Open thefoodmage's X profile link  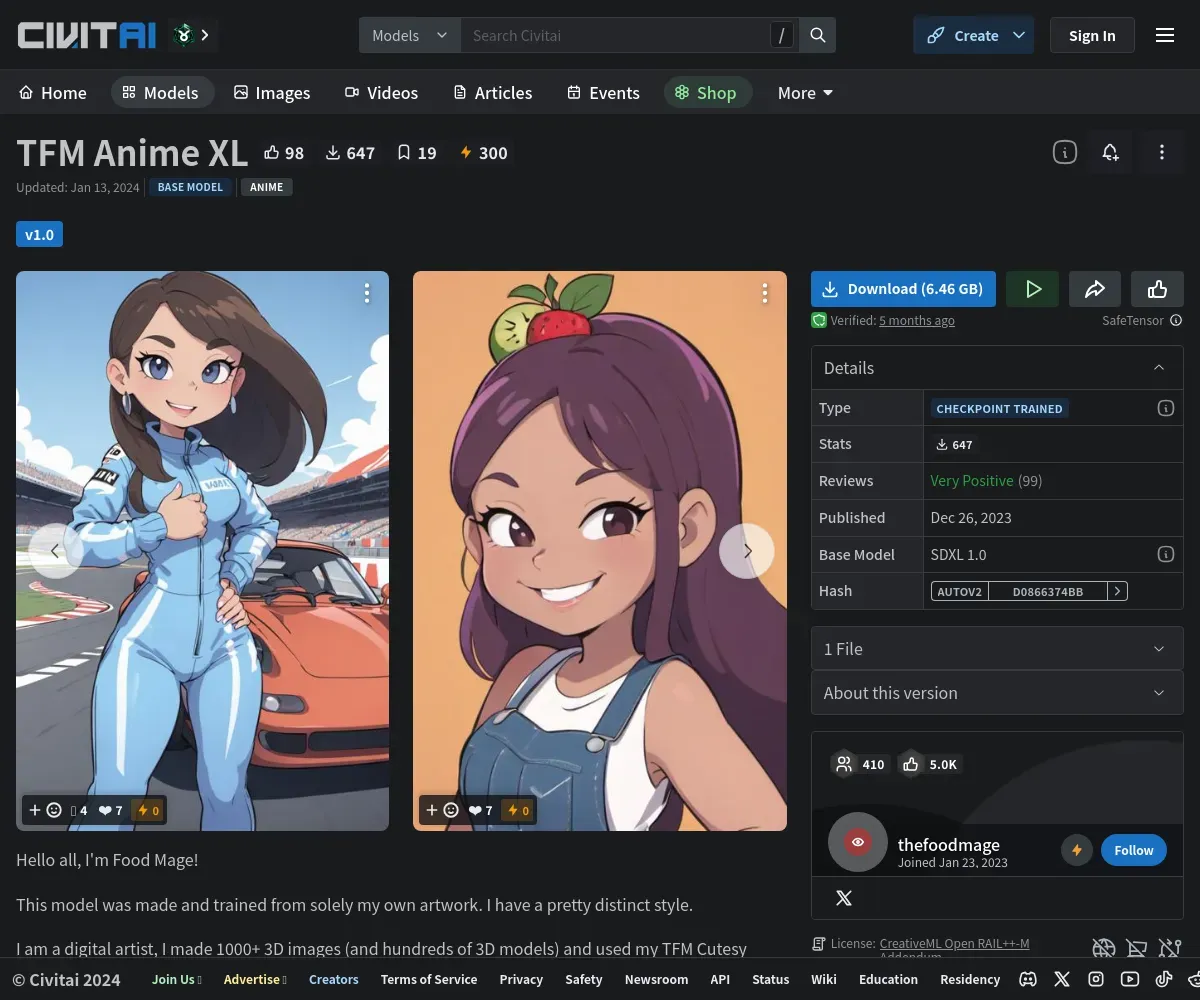[x=844, y=898]
